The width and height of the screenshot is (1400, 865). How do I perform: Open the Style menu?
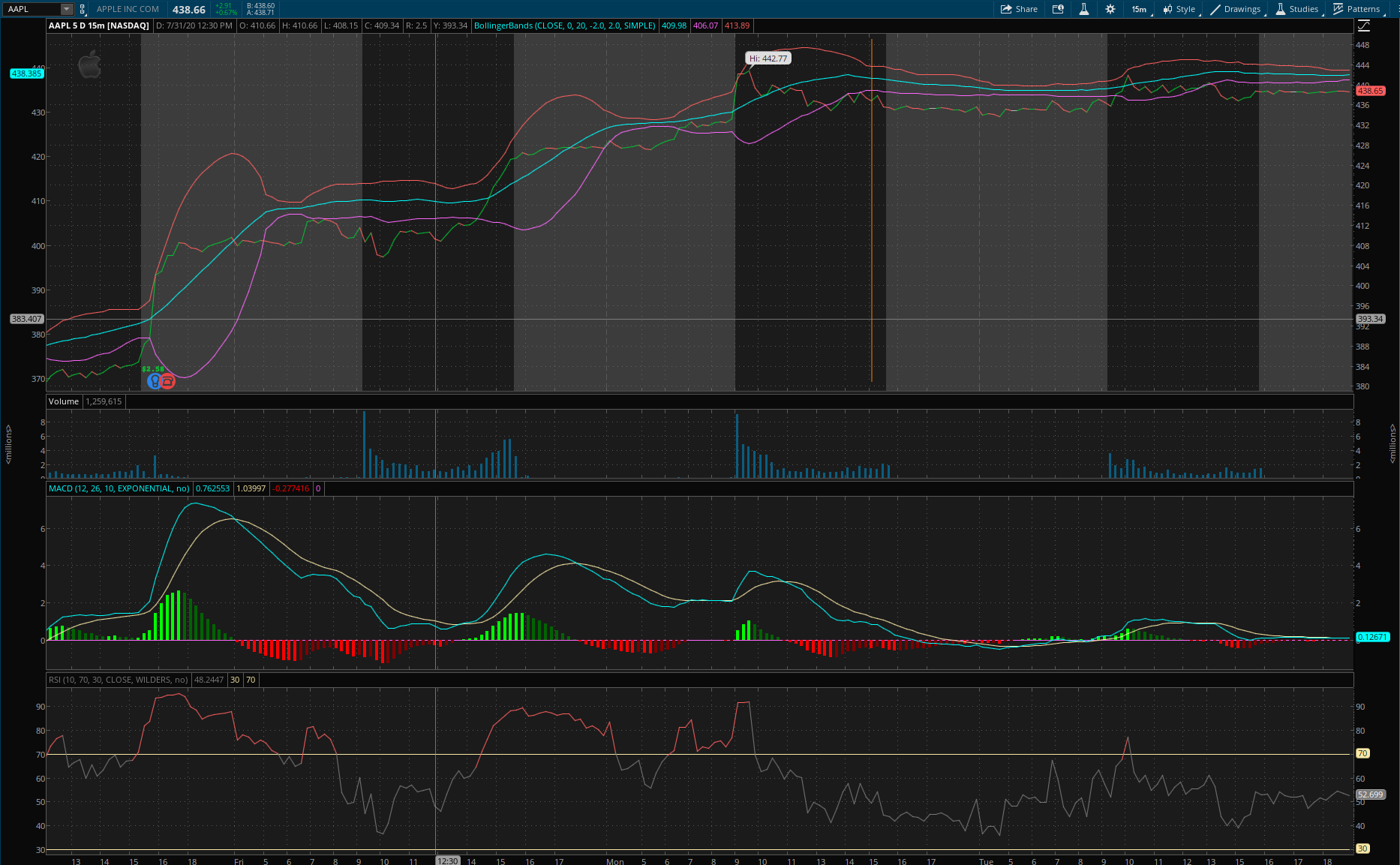click(x=1180, y=9)
